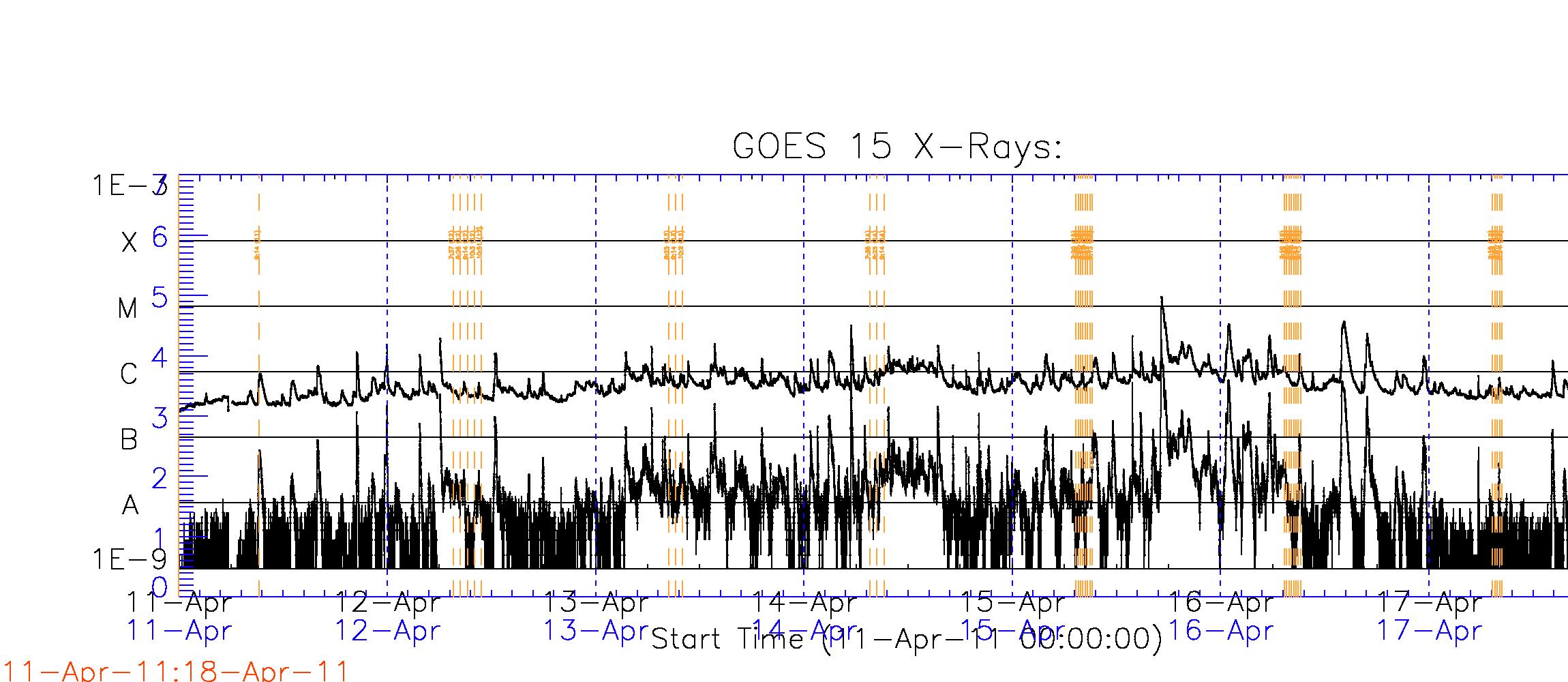Viewport: 1568px width, 682px height.
Task: Click the A flare class label
Action: [x=130, y=505]
